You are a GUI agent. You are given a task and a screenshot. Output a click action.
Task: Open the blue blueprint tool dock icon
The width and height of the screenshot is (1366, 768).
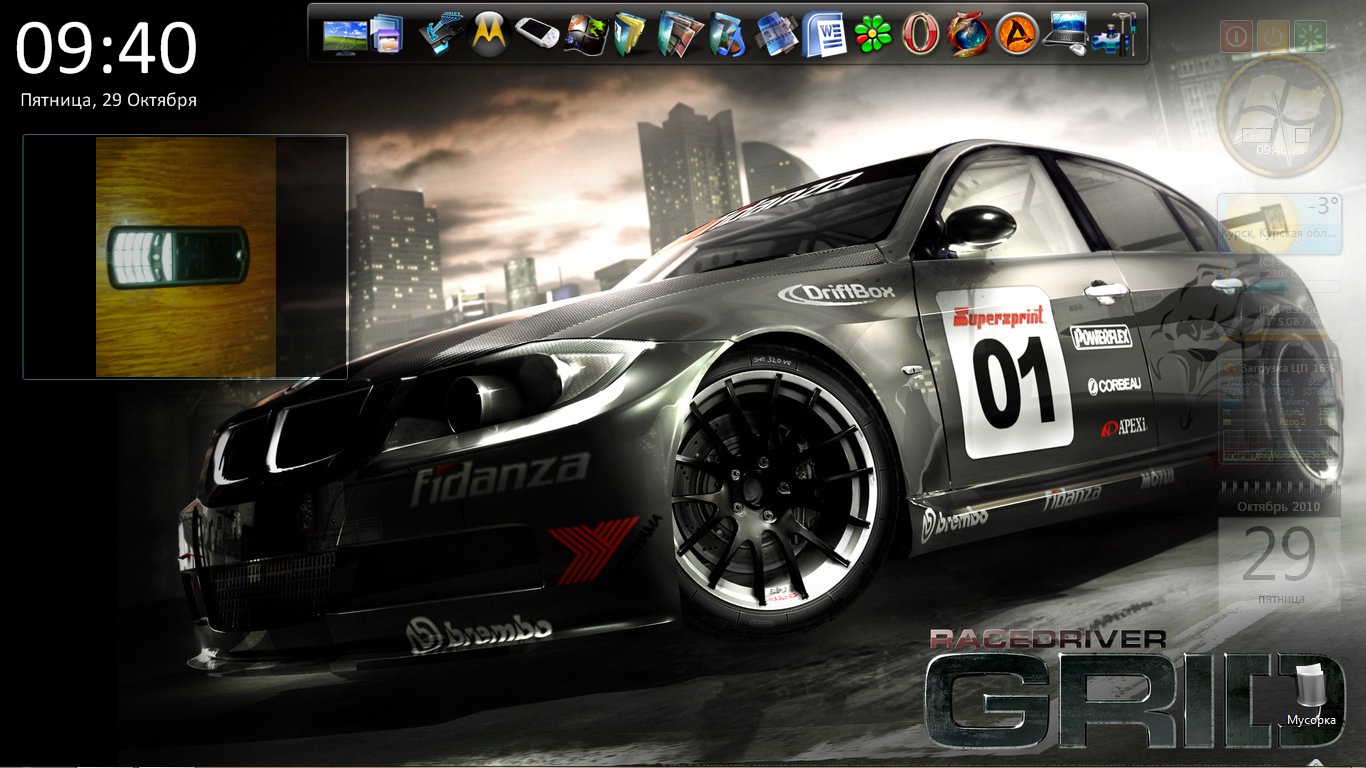pyautogui.click(x=439, y=35)
